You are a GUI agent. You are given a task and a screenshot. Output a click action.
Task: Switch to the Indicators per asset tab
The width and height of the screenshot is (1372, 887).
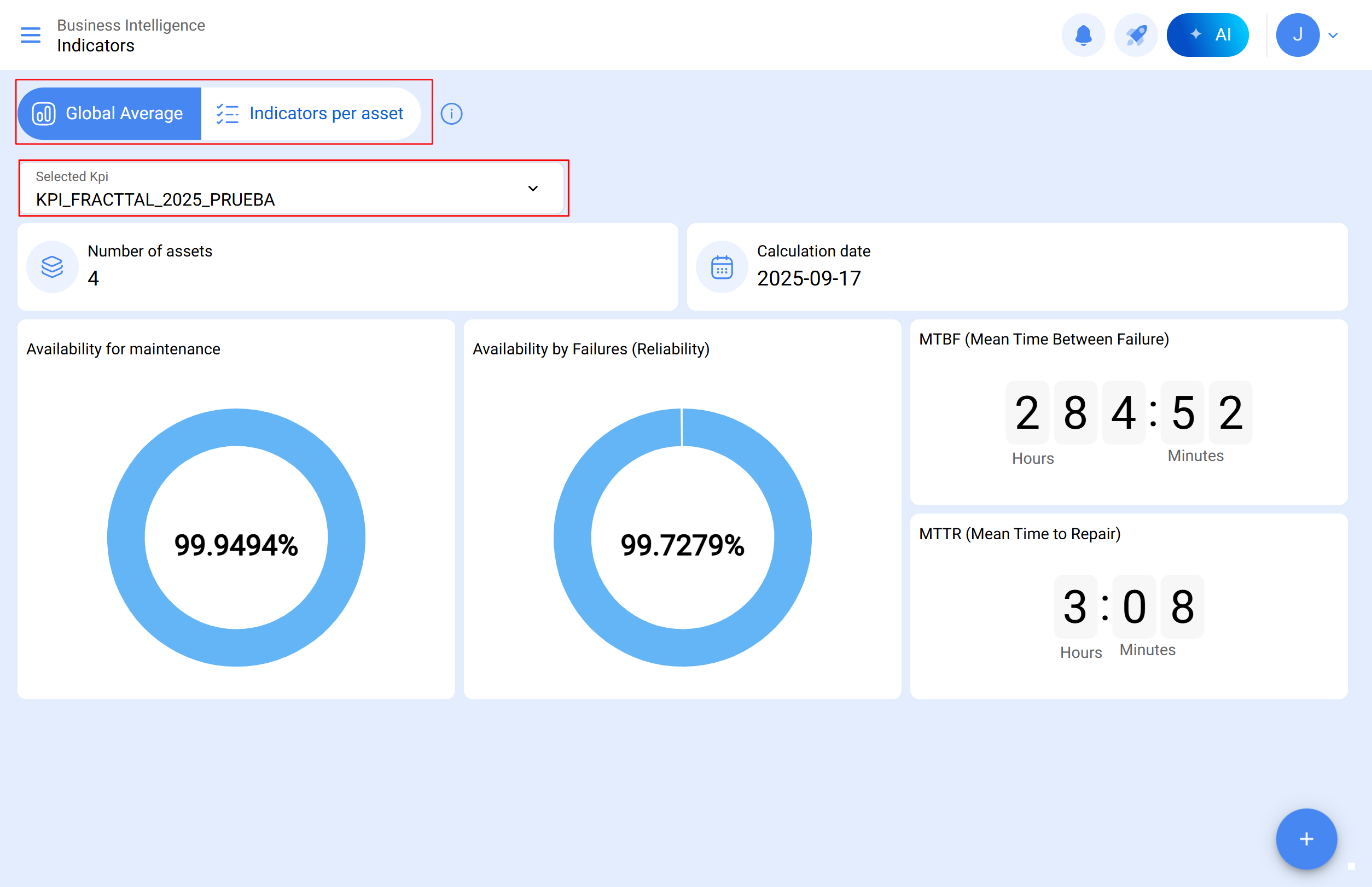310,113
